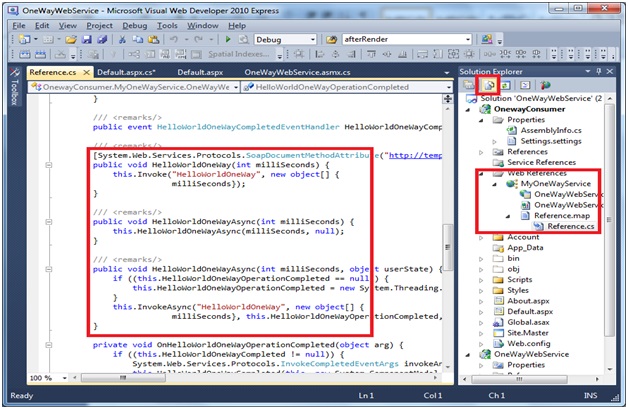The width and height of the screenshot is (628, 409).
Task: Click the code editor horizontal scrollbar thumb
Action: pos(123,378)
